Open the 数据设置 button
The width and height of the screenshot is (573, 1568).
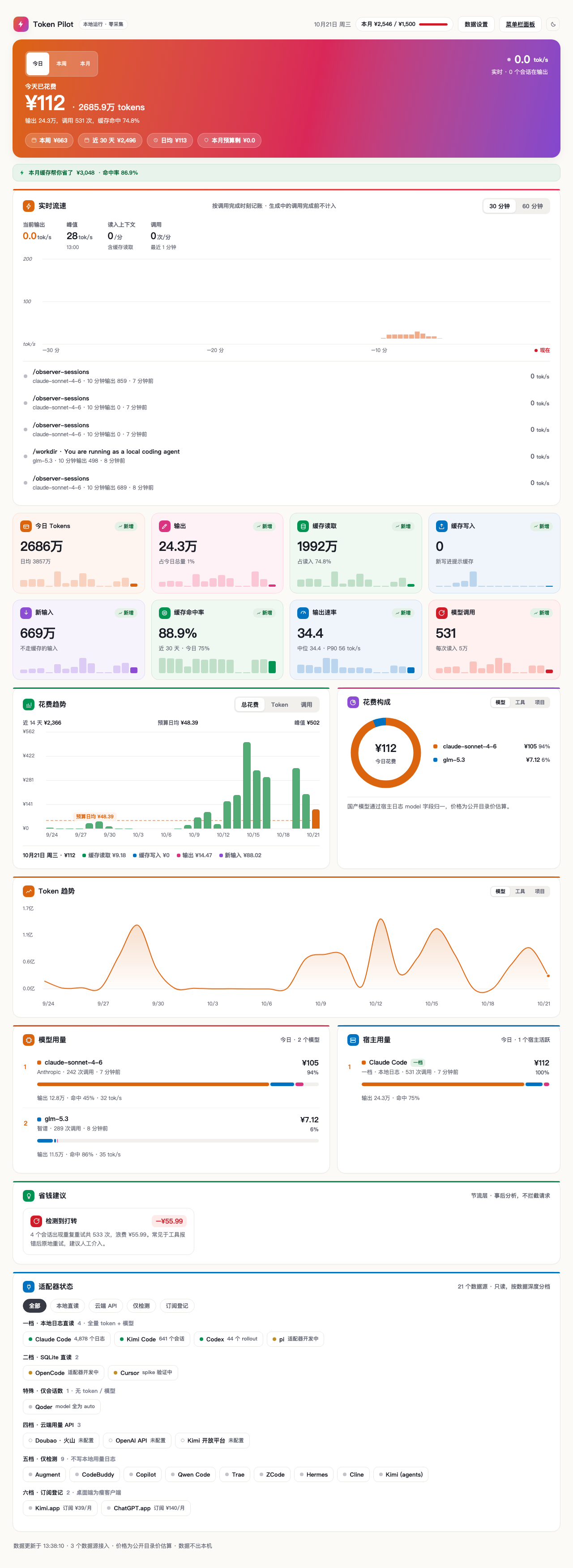[476, 24]
